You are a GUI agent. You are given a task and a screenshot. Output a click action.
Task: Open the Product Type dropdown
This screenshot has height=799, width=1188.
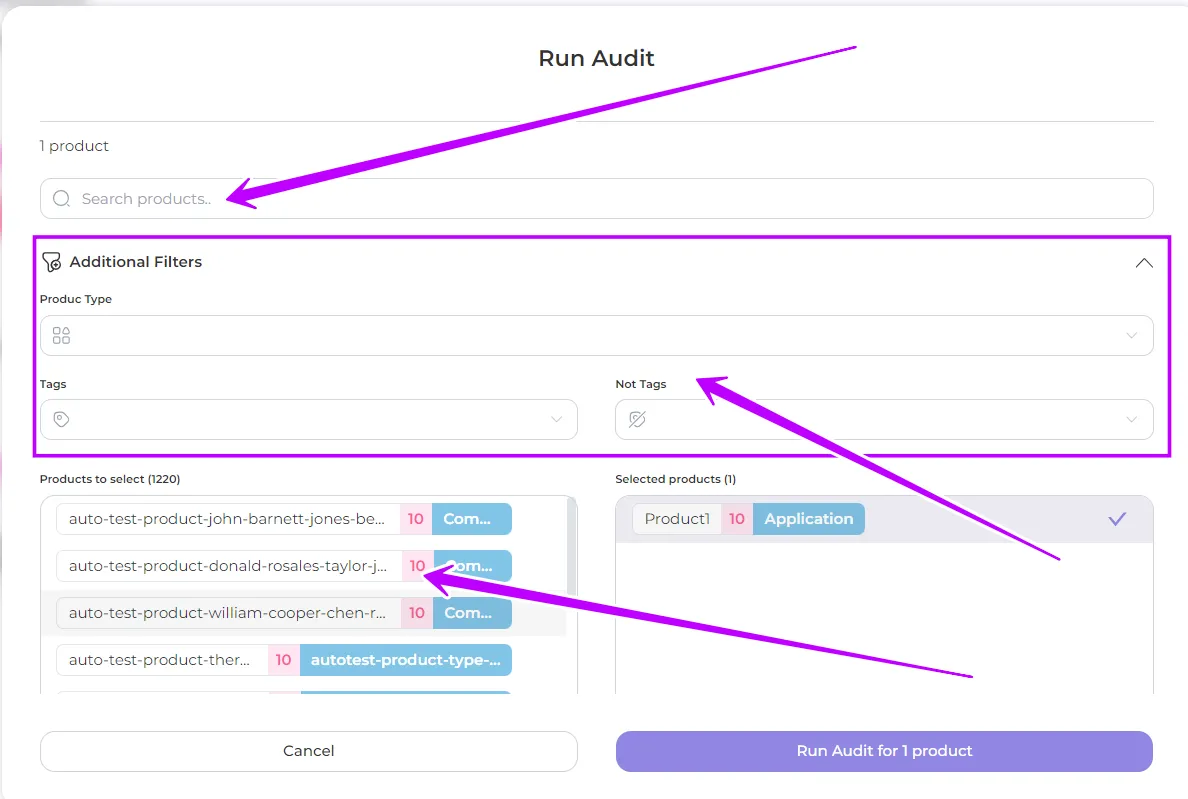1132,336
